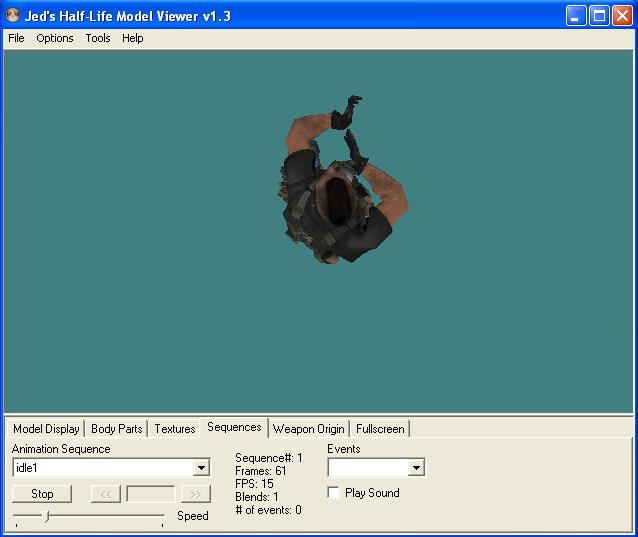Click the empty Events combo box field
Viewport: 638px width, 537px height.
pos(368,468)
